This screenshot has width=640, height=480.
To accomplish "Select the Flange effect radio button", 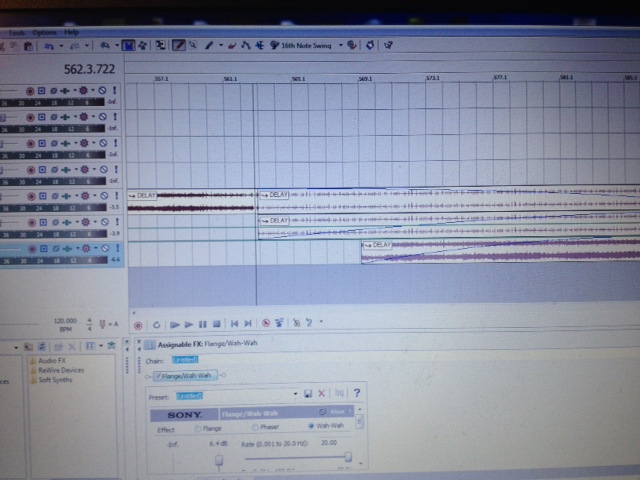I will point(197,427).
